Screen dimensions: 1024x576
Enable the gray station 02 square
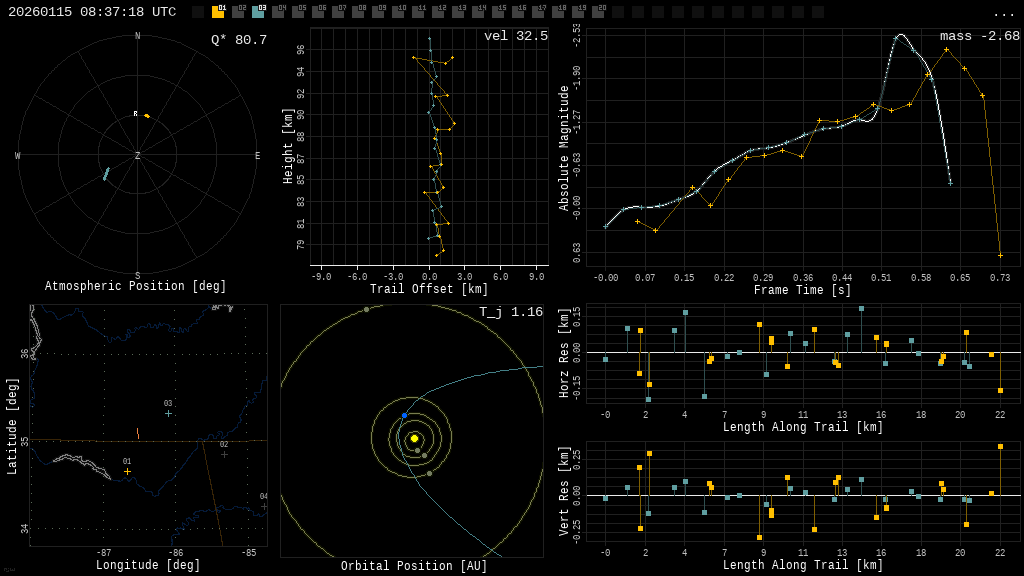point(238,12)
